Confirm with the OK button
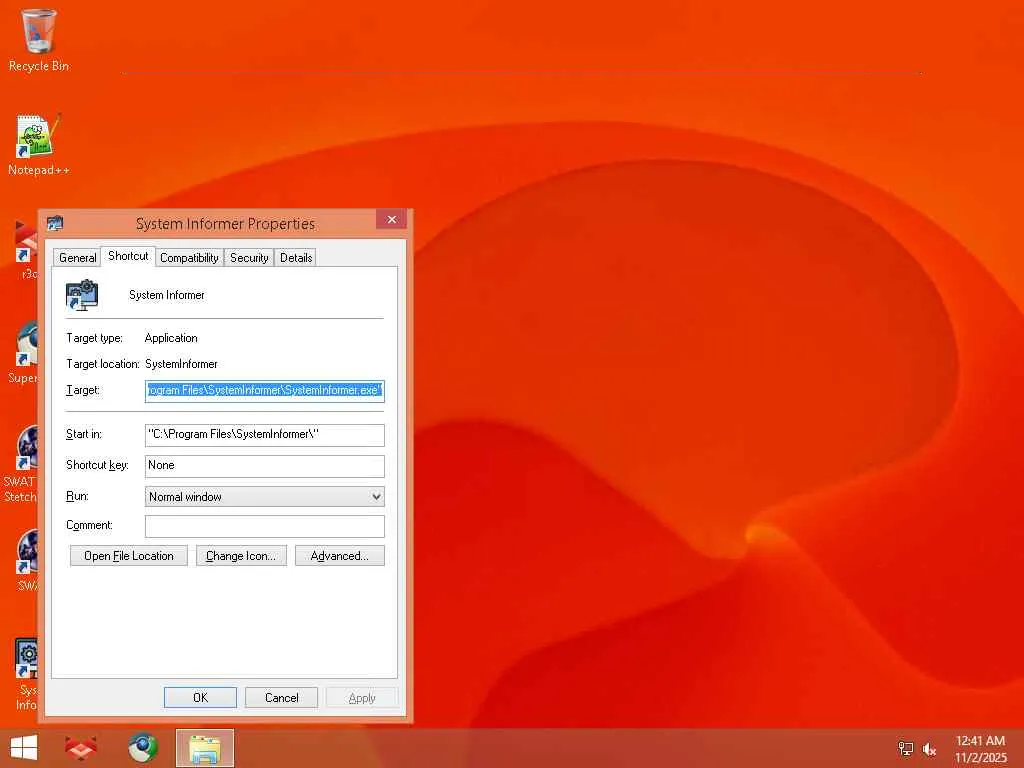 point(200,697)
